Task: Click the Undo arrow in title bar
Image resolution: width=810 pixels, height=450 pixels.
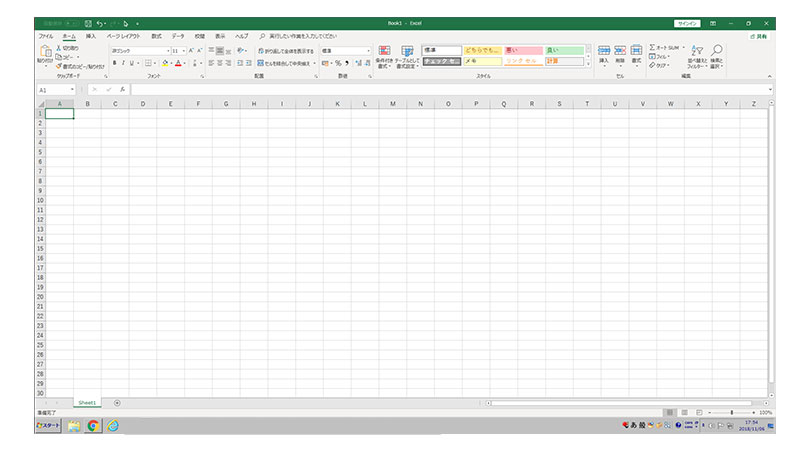Action: (100, 24)
